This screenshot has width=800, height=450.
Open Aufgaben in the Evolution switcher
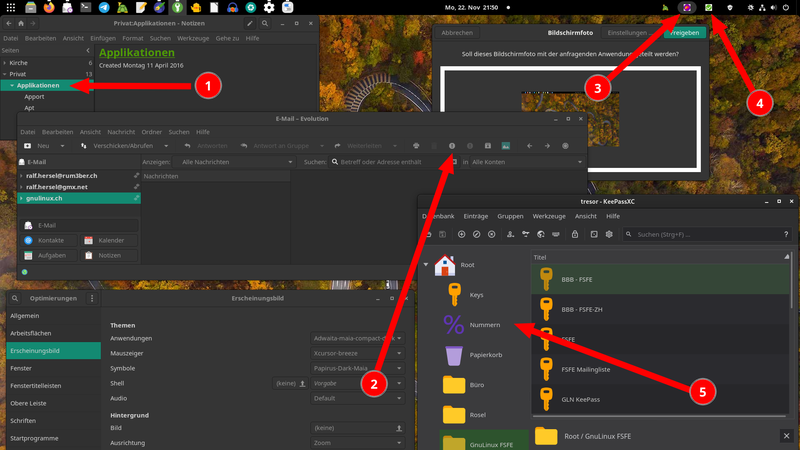(x=49, y=256)
